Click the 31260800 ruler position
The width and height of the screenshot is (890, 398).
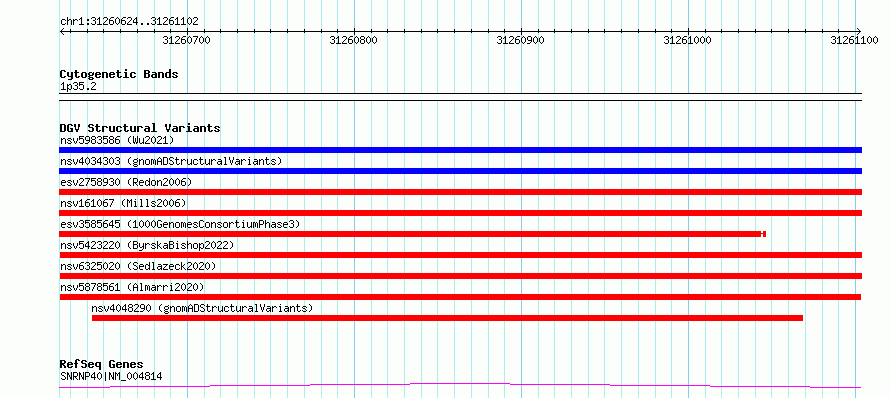coord(353,40)
